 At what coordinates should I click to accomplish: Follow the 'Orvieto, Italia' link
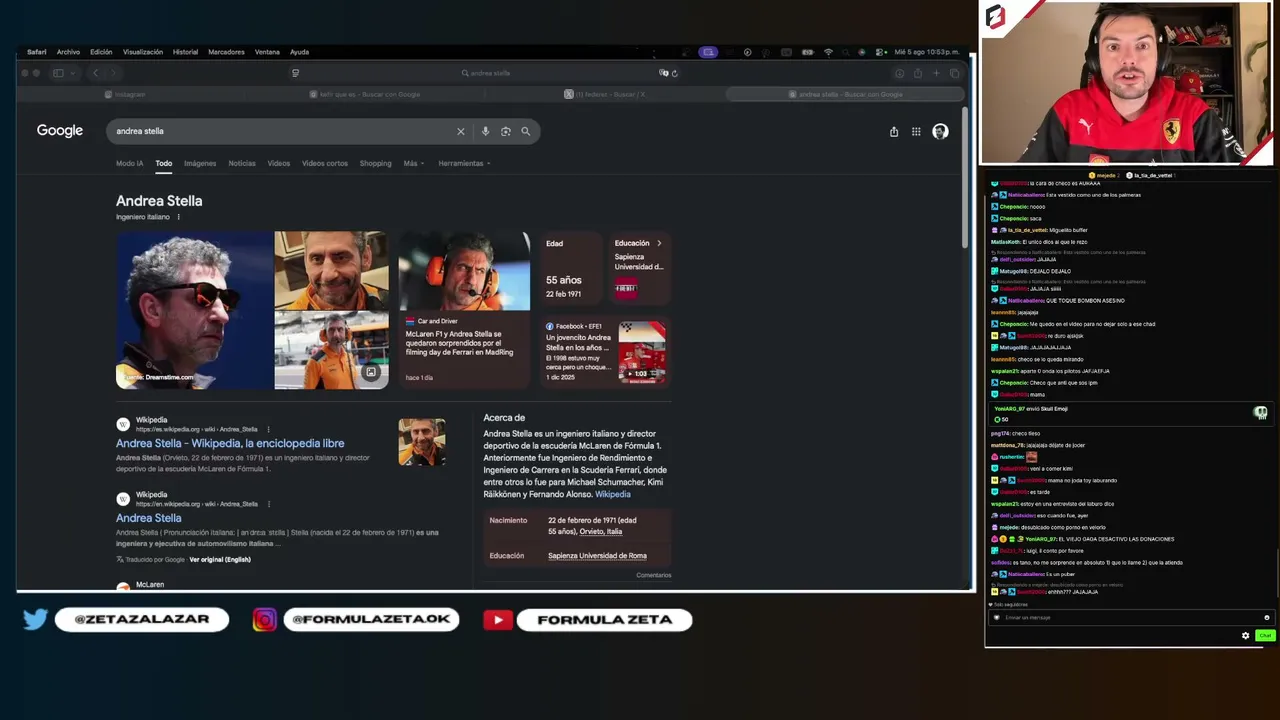click(600, 531)
